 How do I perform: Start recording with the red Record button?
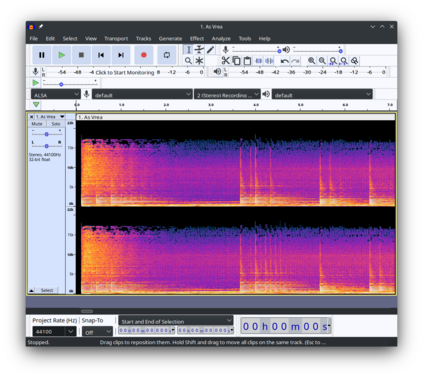click(x=144, y=55)
